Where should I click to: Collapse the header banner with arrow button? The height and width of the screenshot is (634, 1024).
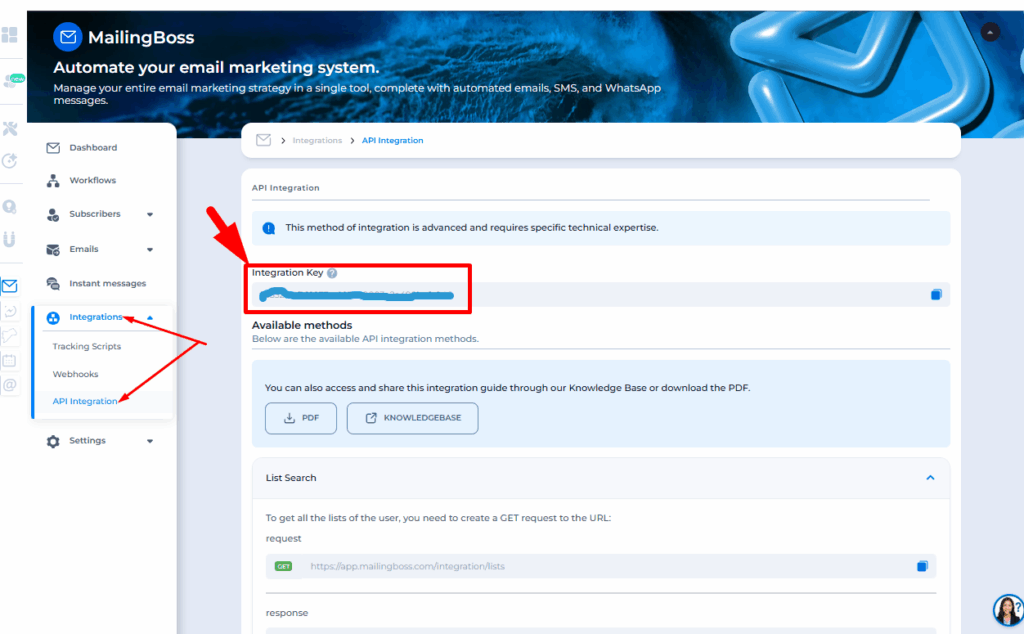[990, 32]
